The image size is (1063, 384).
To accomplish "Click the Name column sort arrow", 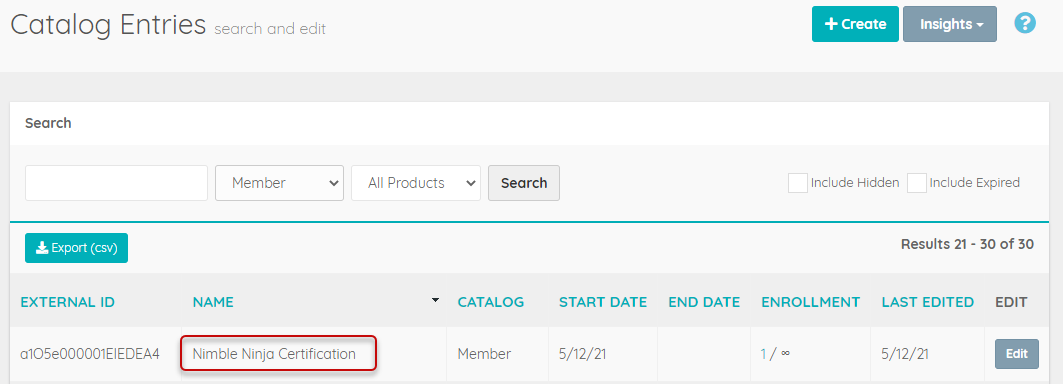I will pos(435,300).
